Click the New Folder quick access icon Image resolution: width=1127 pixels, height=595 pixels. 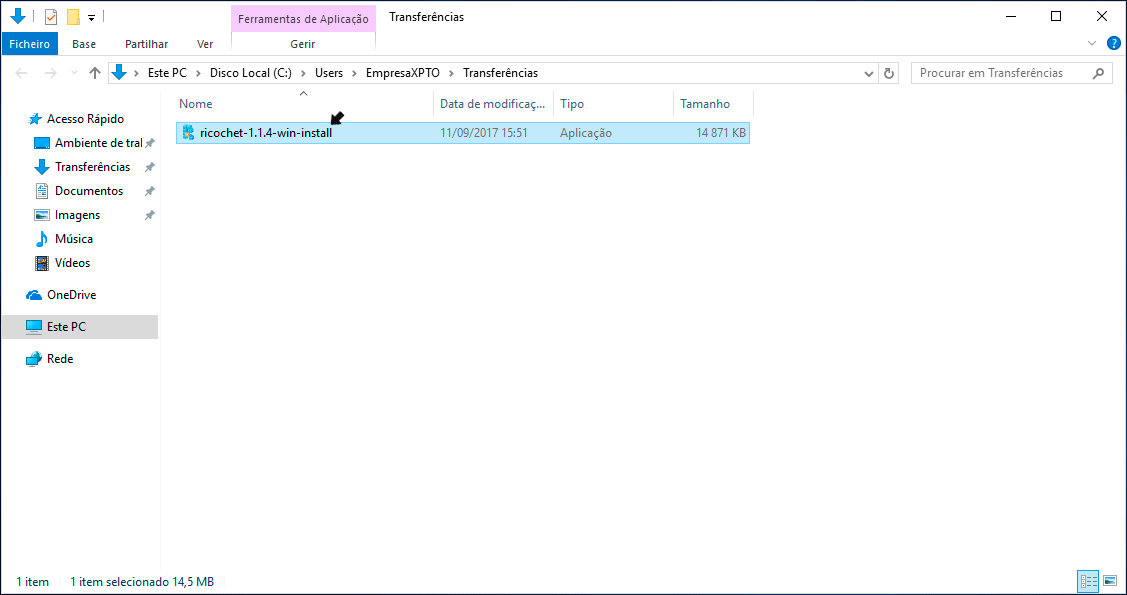coord(73,17)
